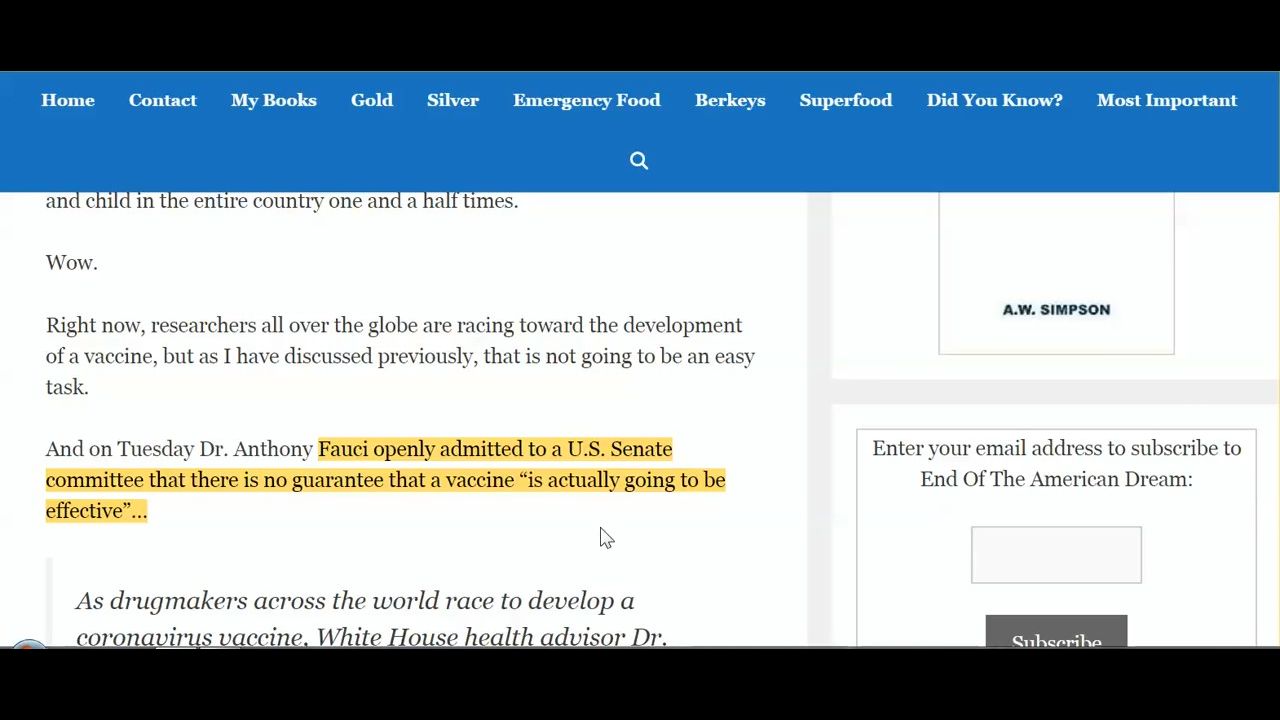Viewport: 1280px width, 720px height.
Task: Click the 'Enter your email address' heading
Action: [1056, 463]
